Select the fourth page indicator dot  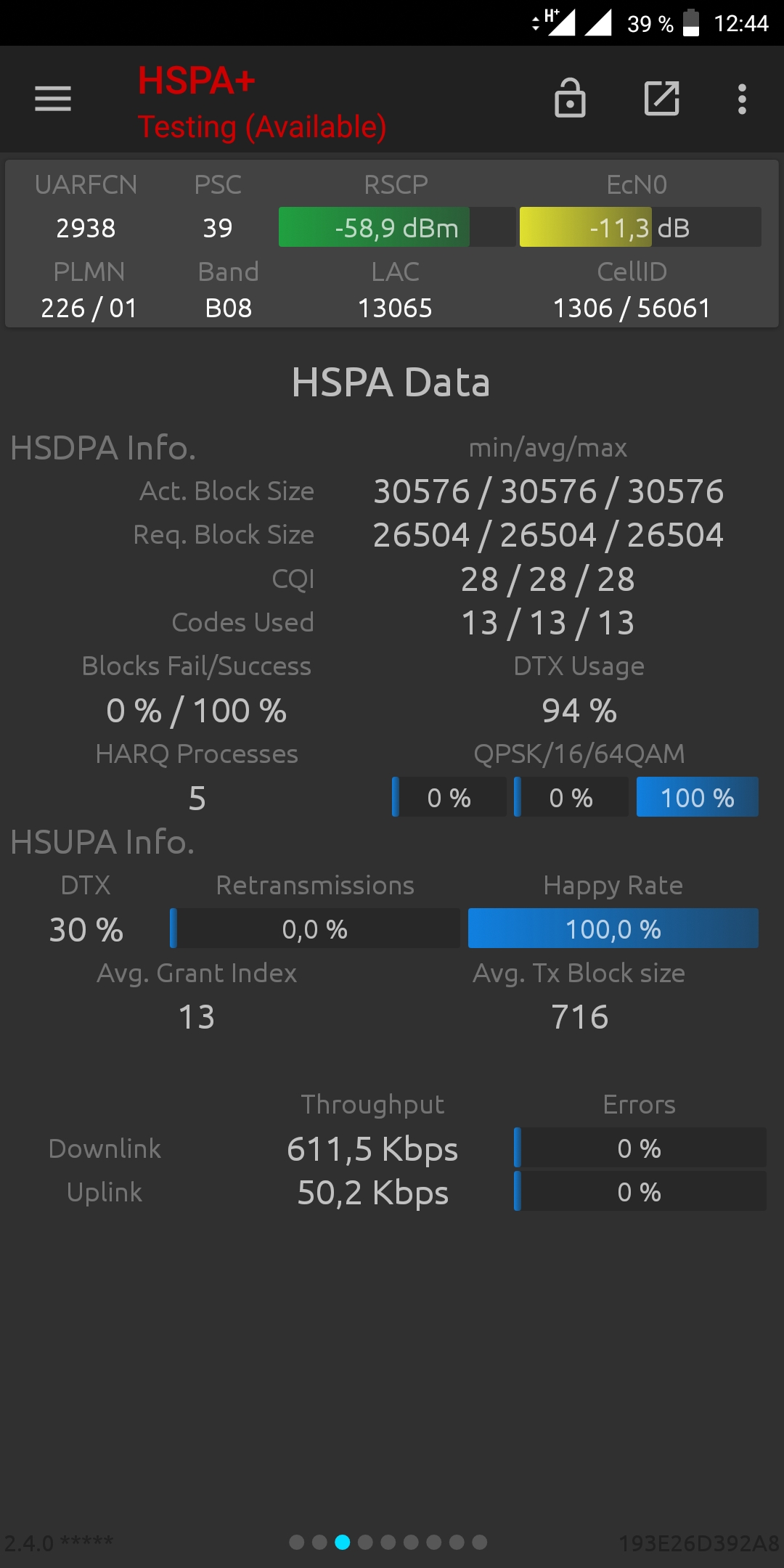[365, 1542]
